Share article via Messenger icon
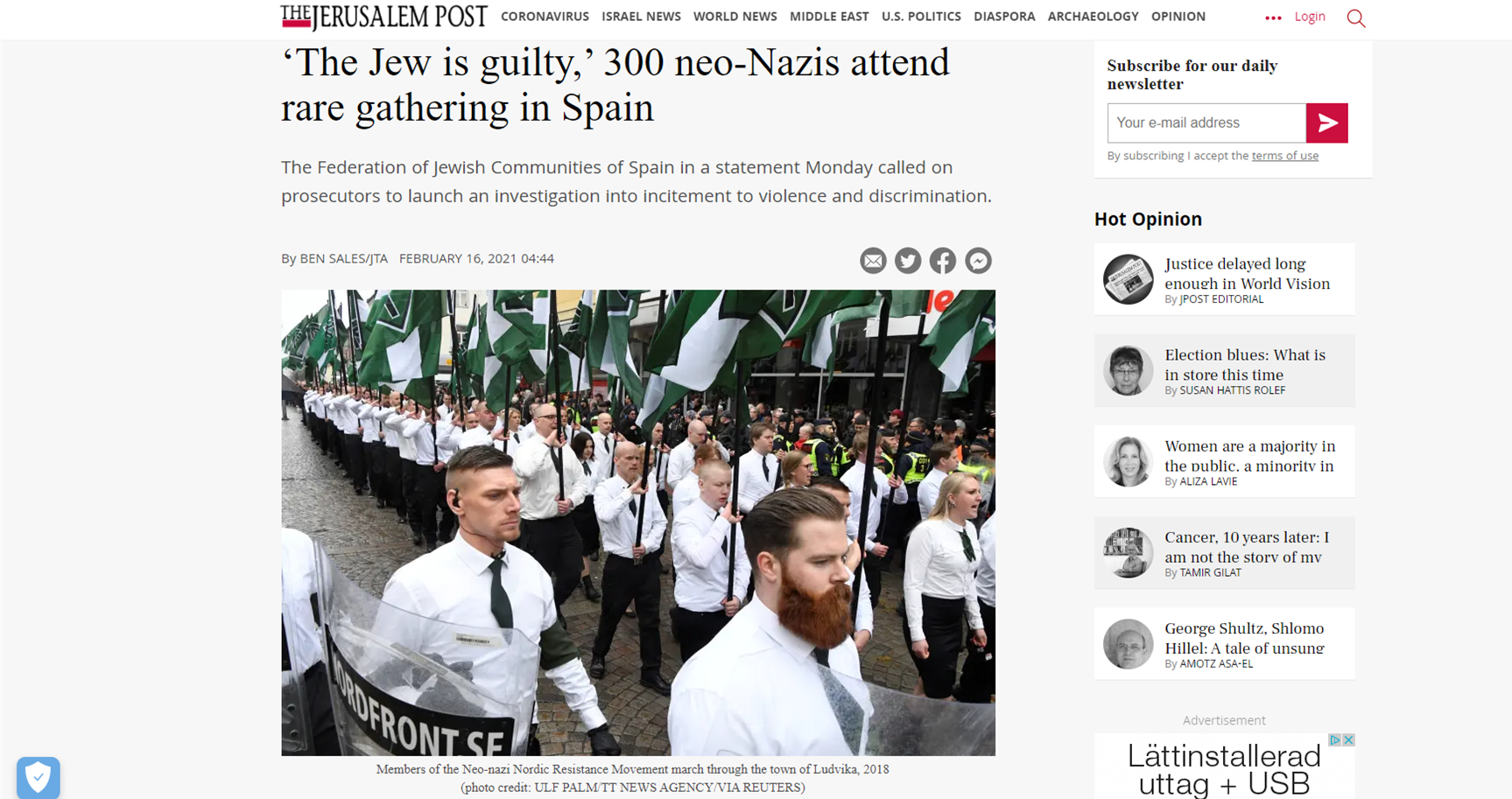This screenshot has height=799, width=1512. coord(978,261)
